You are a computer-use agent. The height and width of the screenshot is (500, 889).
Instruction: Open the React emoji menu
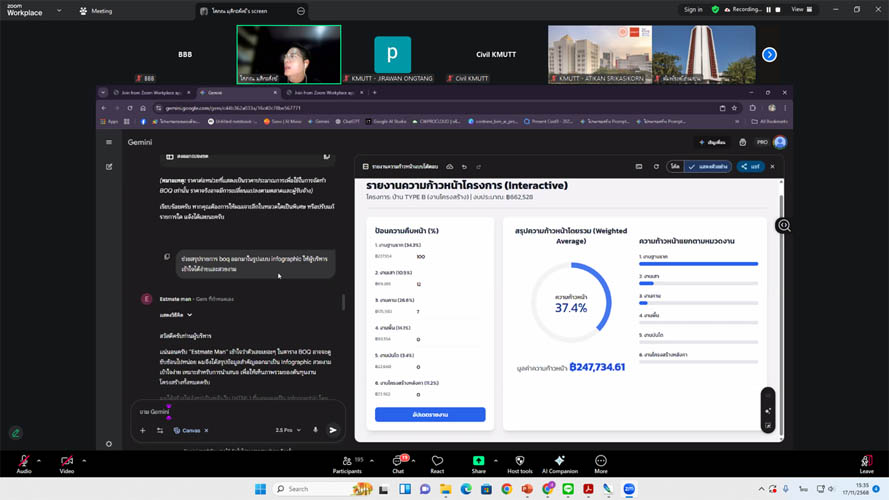(437, 462)
